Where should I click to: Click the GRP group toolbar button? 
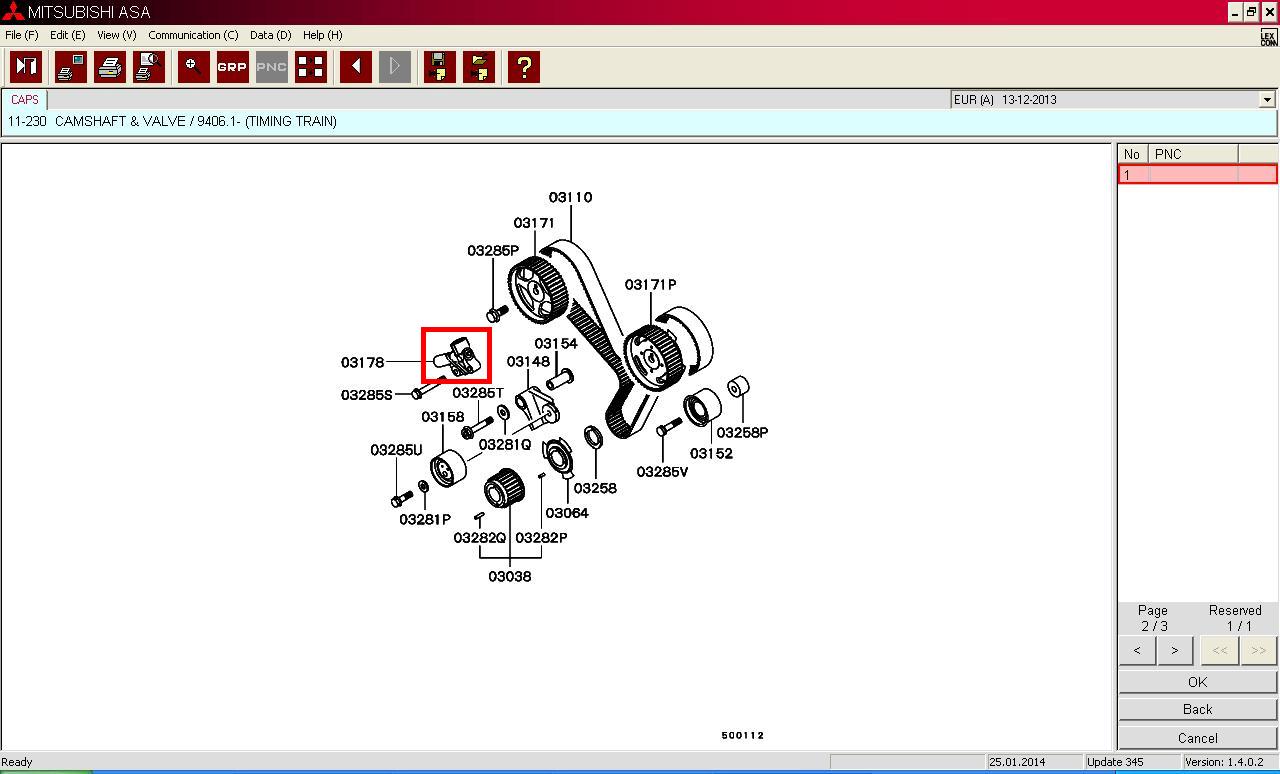click(x=232, y=67)
